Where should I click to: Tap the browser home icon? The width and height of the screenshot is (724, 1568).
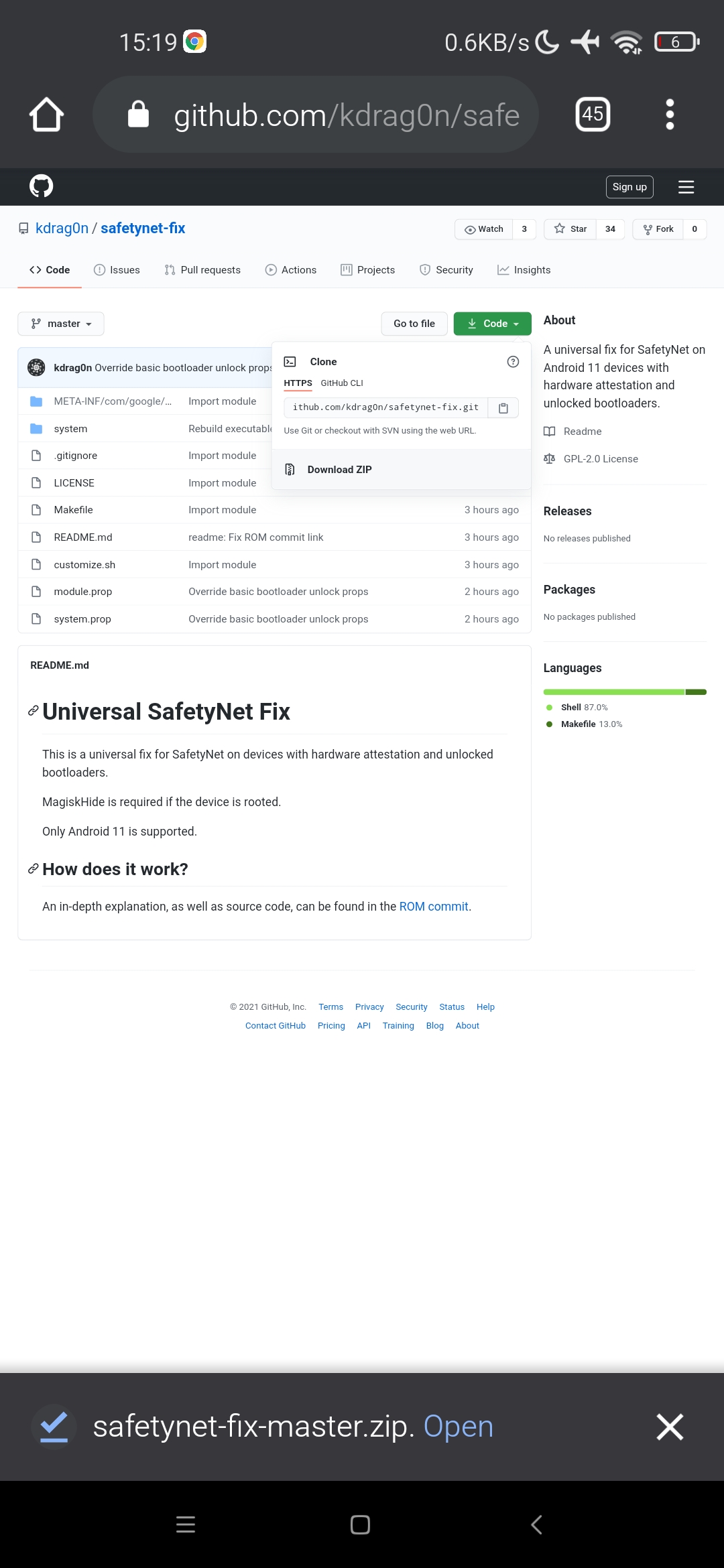point(47,115)
